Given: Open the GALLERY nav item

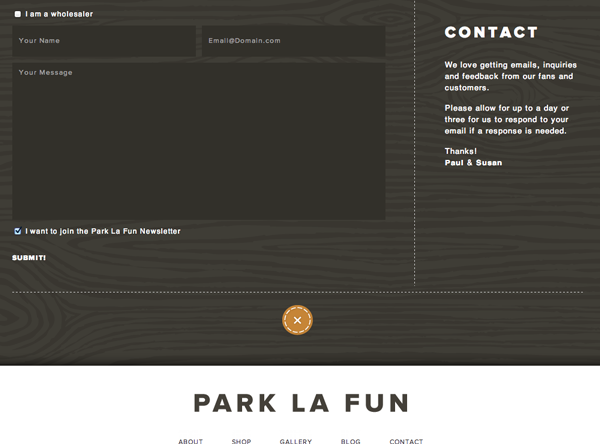Looking at the screenshot, I should 296,440.
